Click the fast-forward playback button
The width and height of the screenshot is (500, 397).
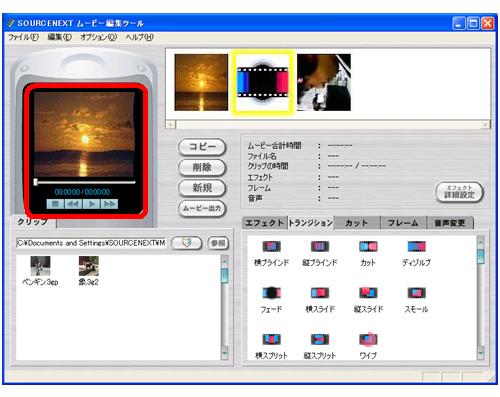coord(109,204)
